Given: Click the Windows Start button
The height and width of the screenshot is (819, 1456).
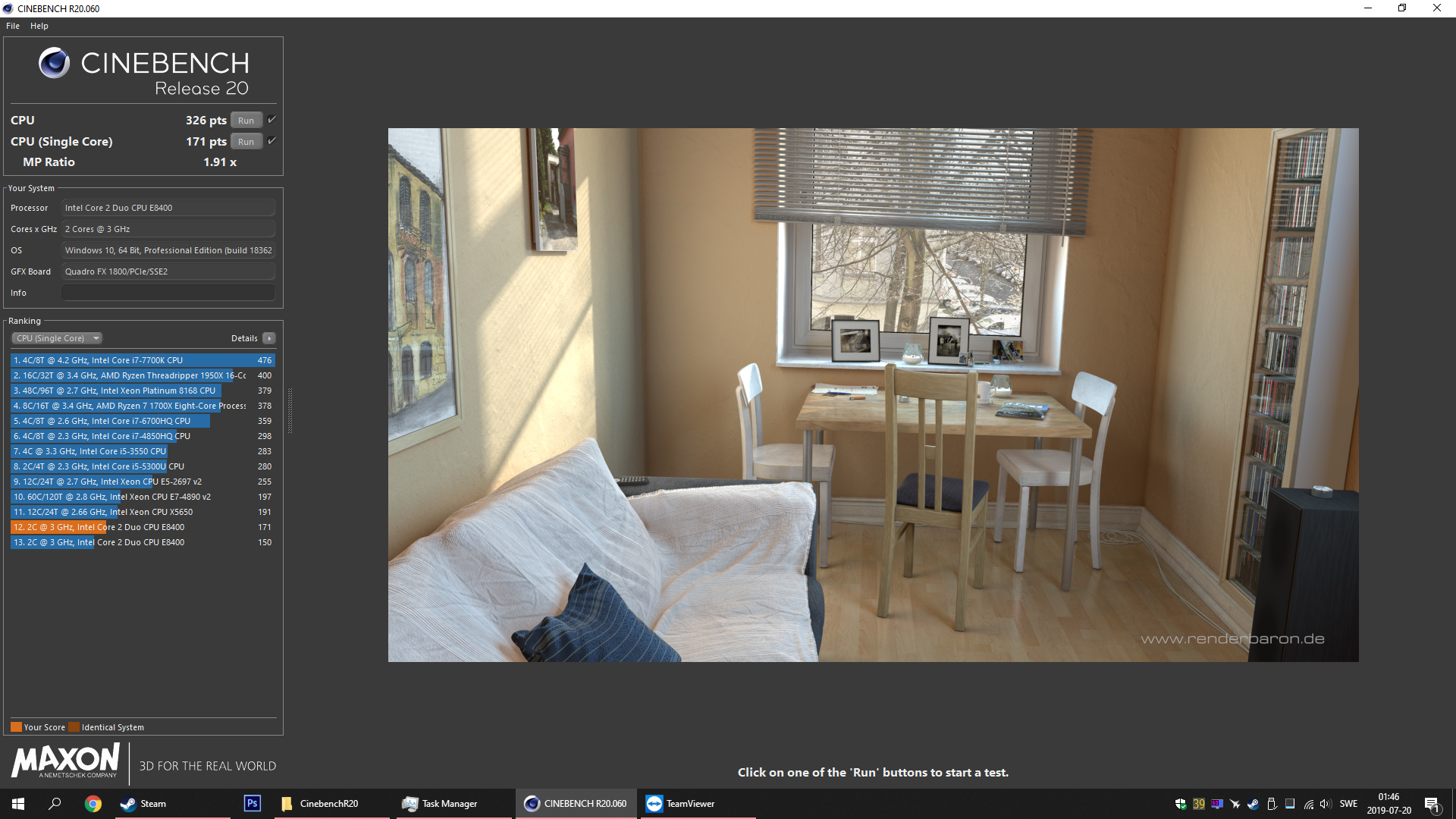Looking at the screenshot, I should (18, 804).
